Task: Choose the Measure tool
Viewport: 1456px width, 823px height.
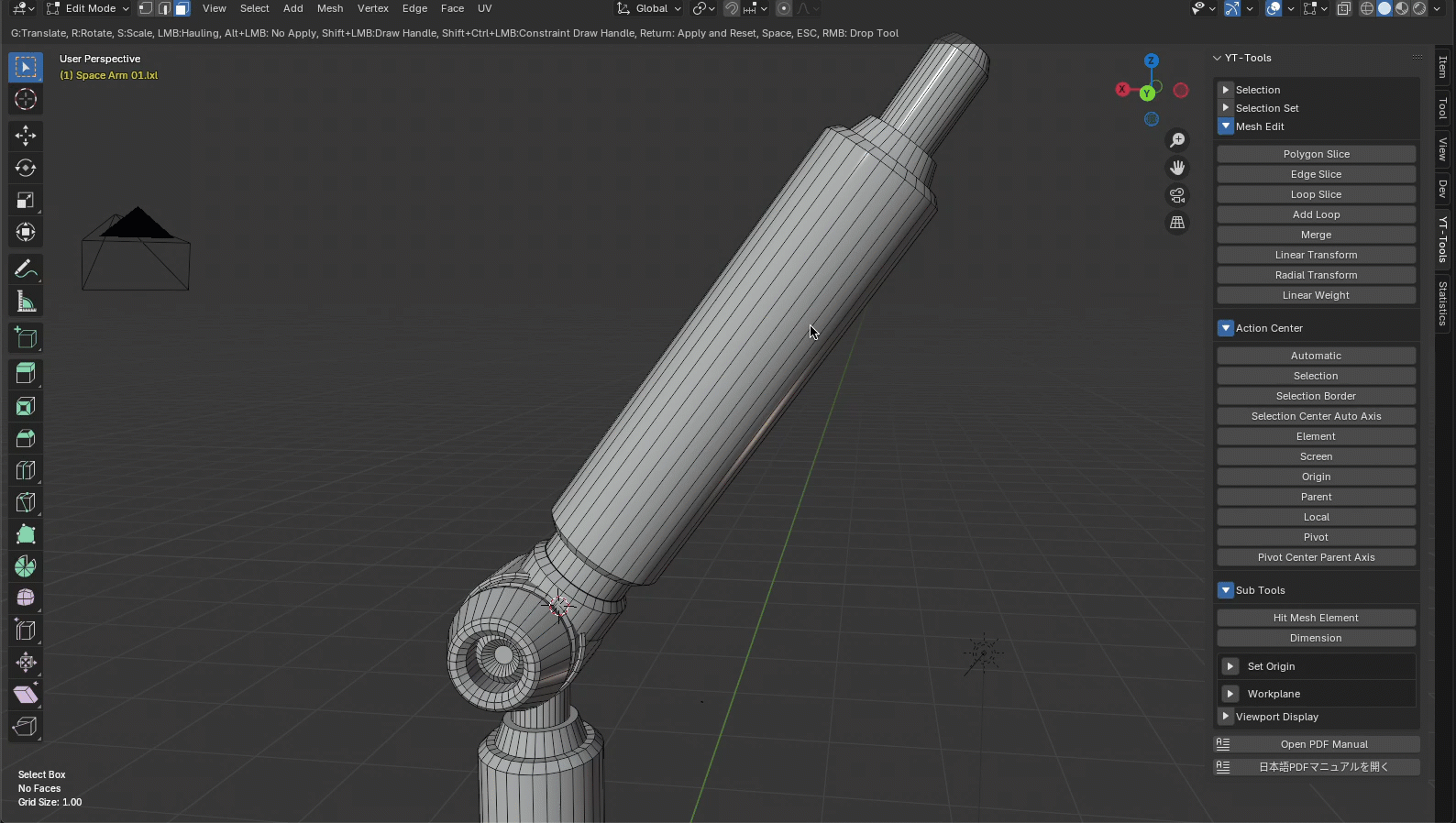Action: [26, 302]
